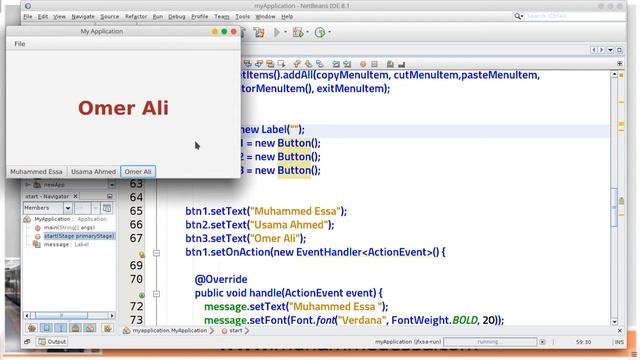Click the Next Bookmark editor icon
Screen dimensions: 640x360
[308, 64]
